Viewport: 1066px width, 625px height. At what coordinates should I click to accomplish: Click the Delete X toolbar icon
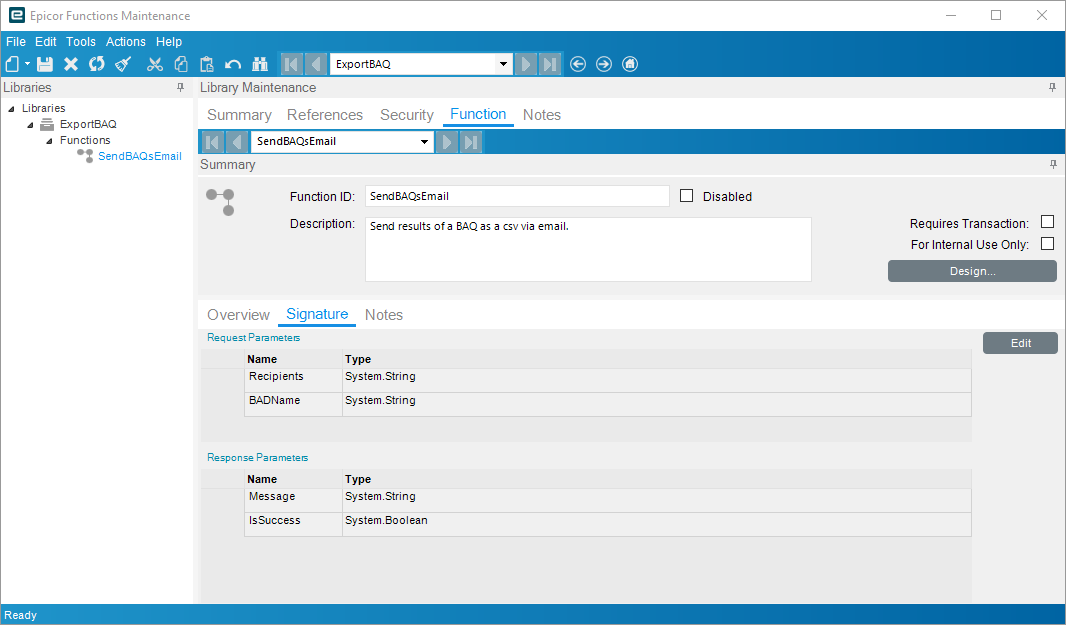click(x=71, y=64)
